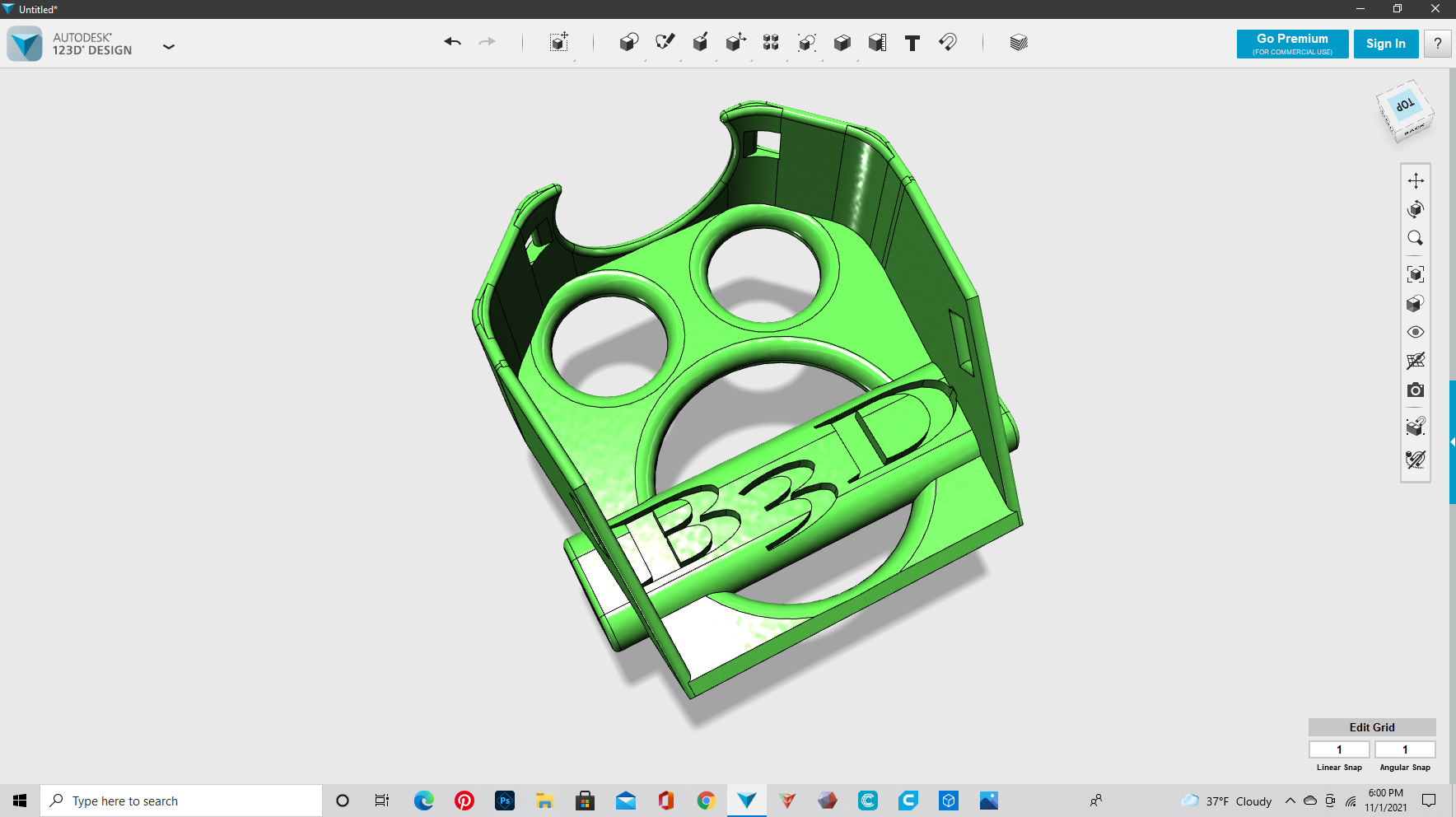Select the Sketch tool
Screen dimensions: 1456x817
[665, 42]
